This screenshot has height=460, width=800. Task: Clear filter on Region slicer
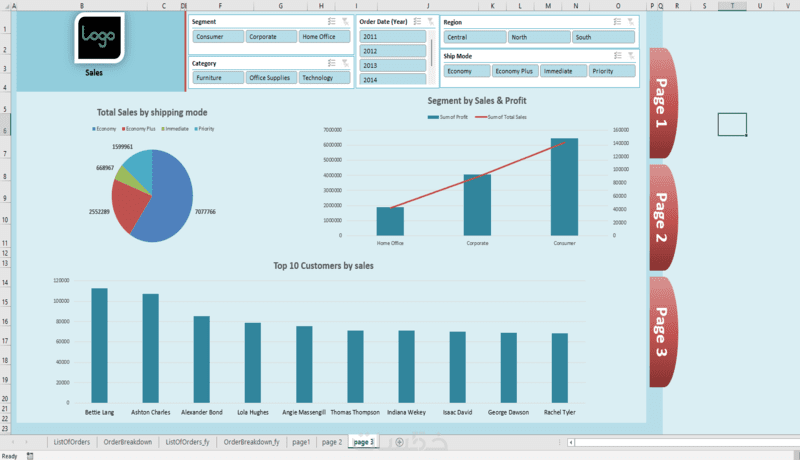coord(631,22)
